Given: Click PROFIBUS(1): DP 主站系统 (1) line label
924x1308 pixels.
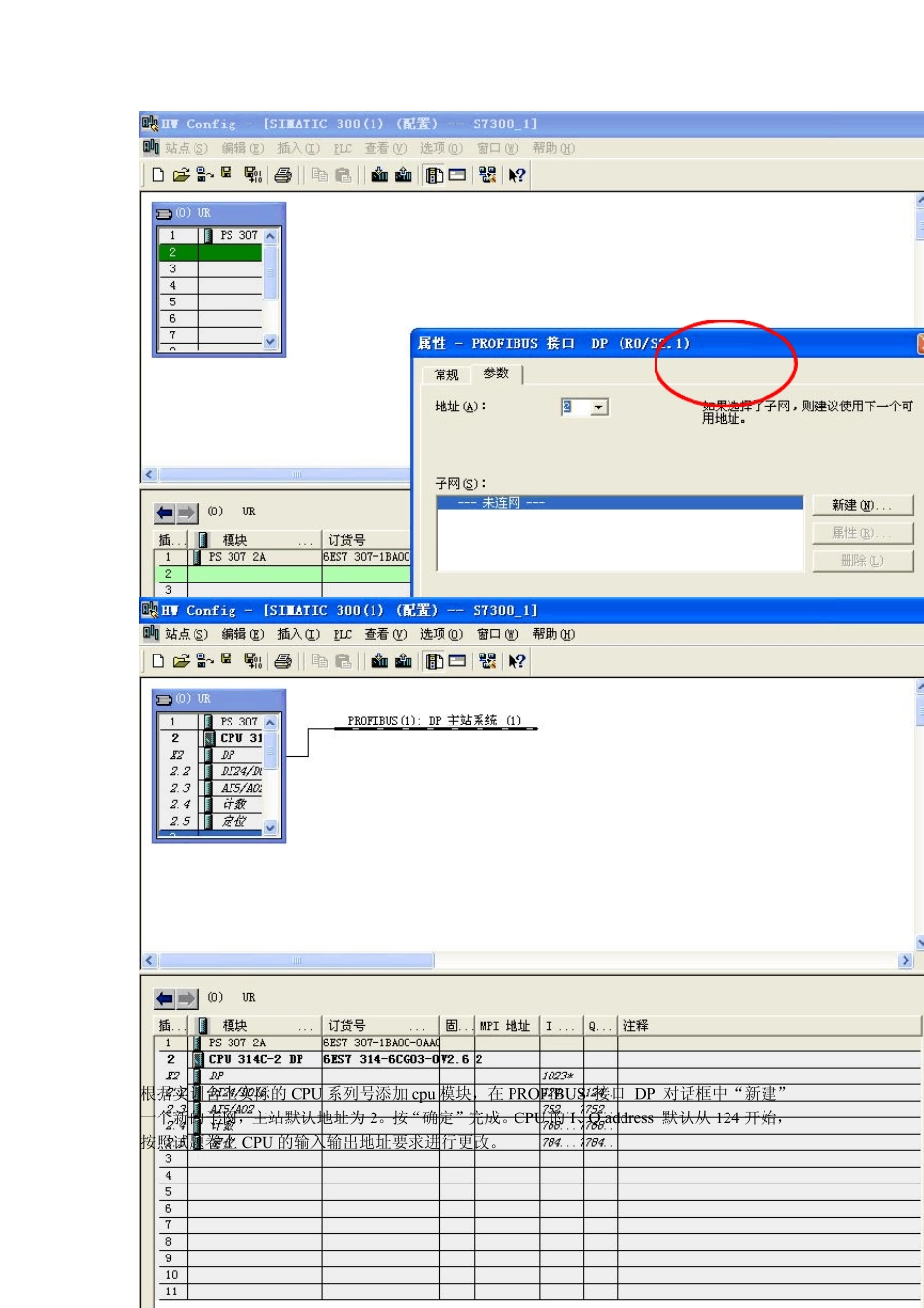Looking at the screenshot, I should [x=435, y=721].
